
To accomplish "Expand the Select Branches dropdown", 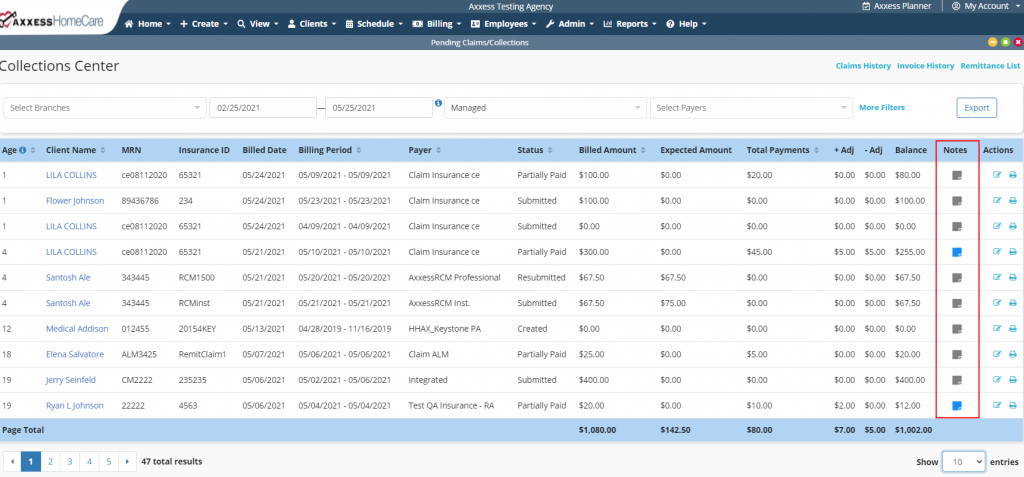I will pyautogui.click(x=104, y=108).
